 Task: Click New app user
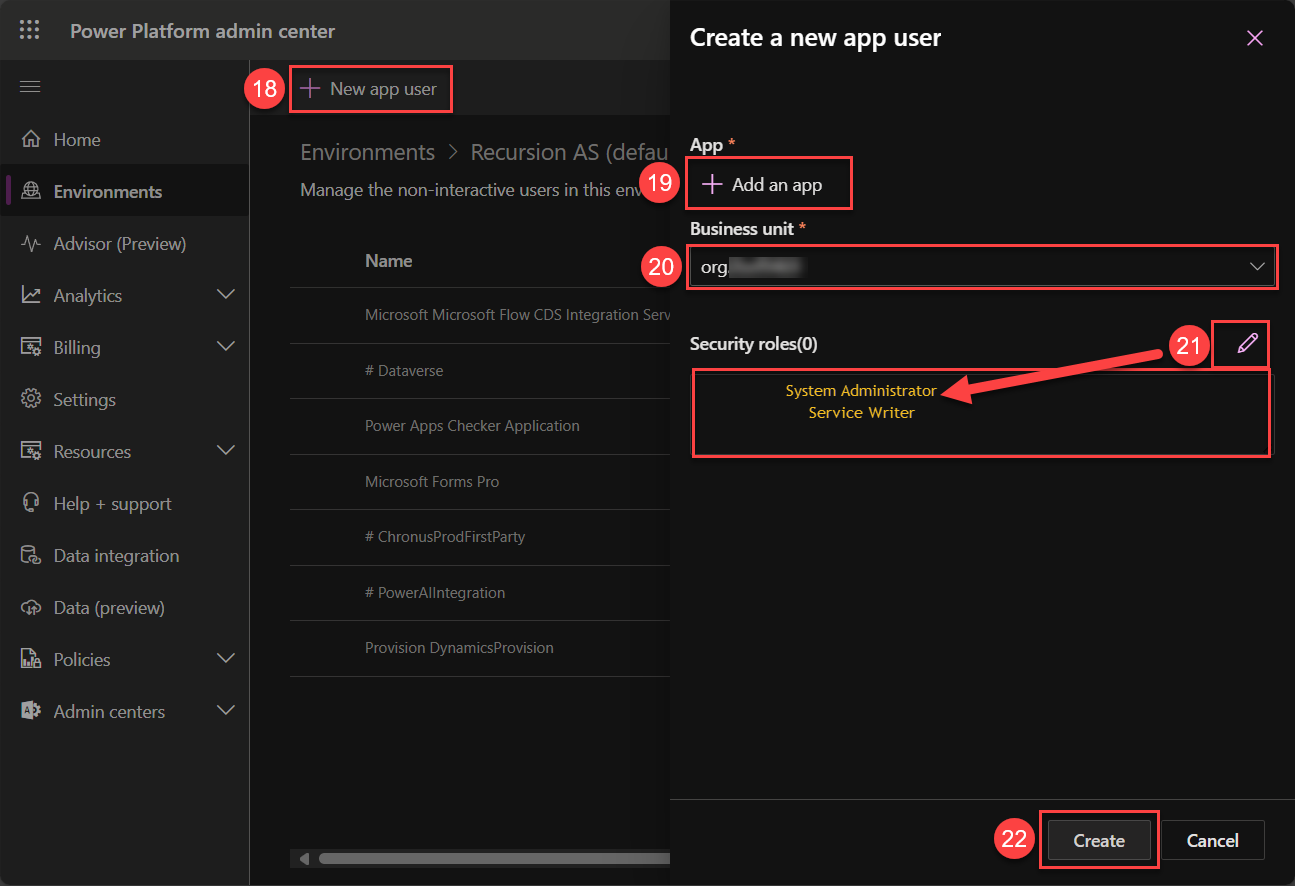click(371, 89)
